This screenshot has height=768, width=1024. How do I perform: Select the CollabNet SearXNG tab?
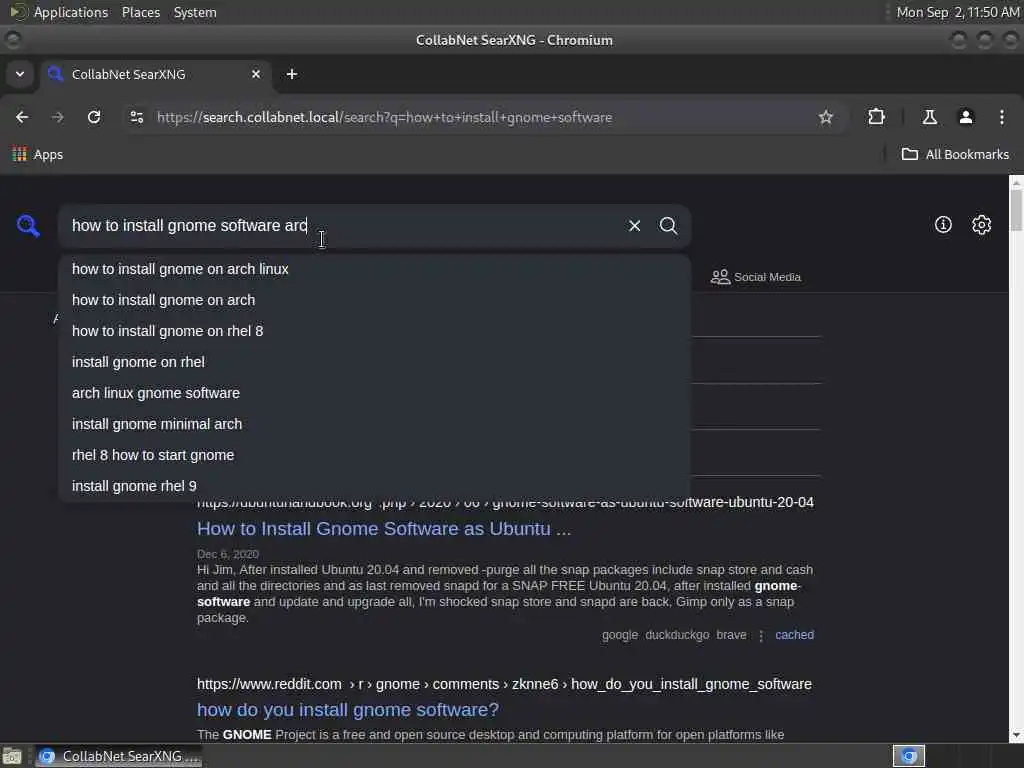click(x=155, y=74)
